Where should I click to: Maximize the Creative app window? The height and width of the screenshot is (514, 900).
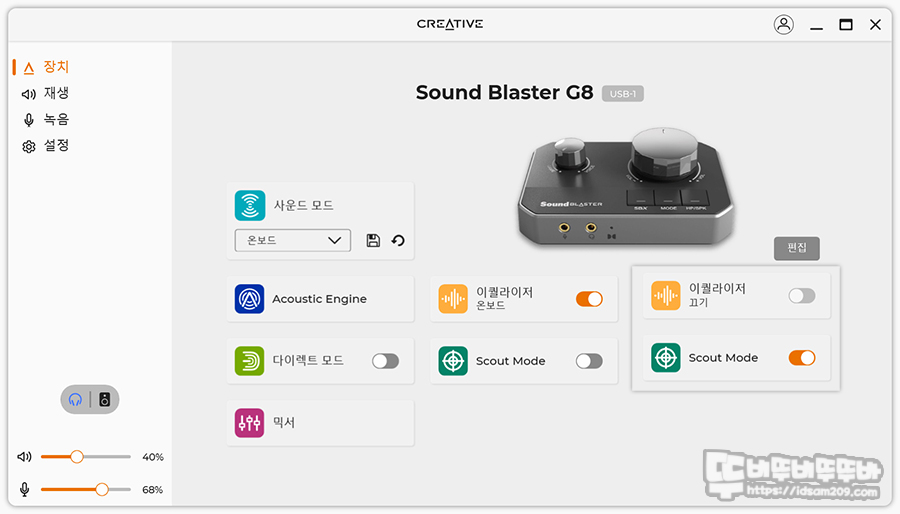pyautogui.click(x=845, y=25)
